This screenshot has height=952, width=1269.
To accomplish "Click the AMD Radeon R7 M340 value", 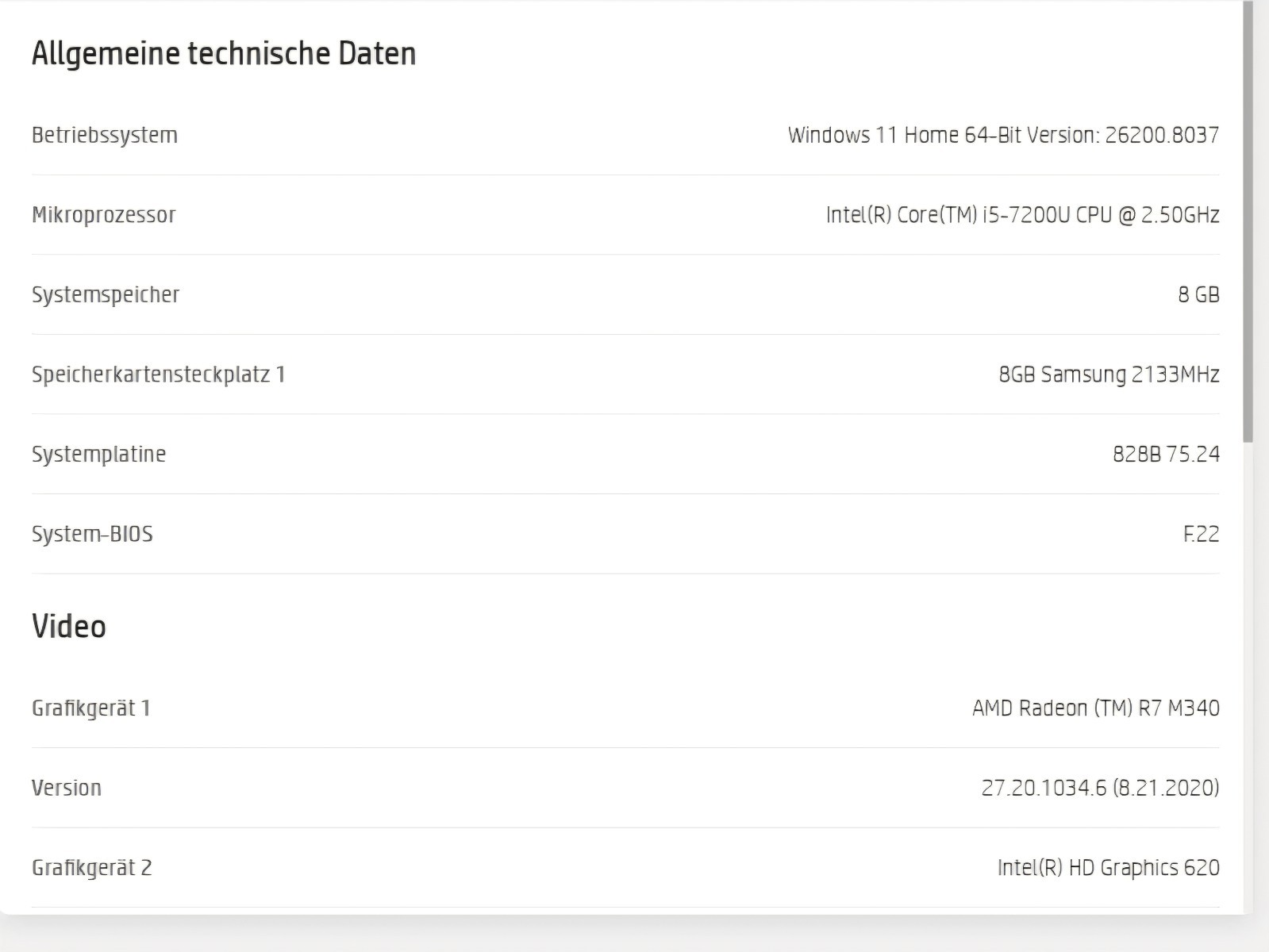I will click(1096, 708).
